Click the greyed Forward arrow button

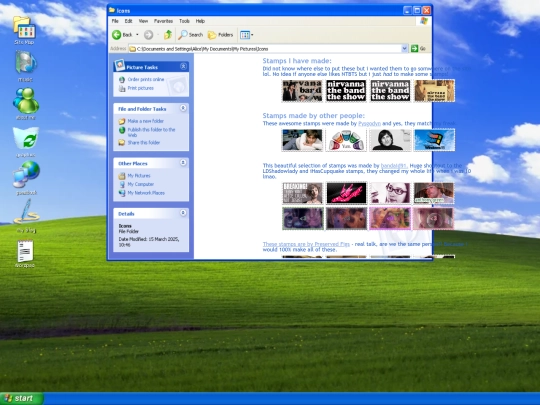(x=148, y=34)
